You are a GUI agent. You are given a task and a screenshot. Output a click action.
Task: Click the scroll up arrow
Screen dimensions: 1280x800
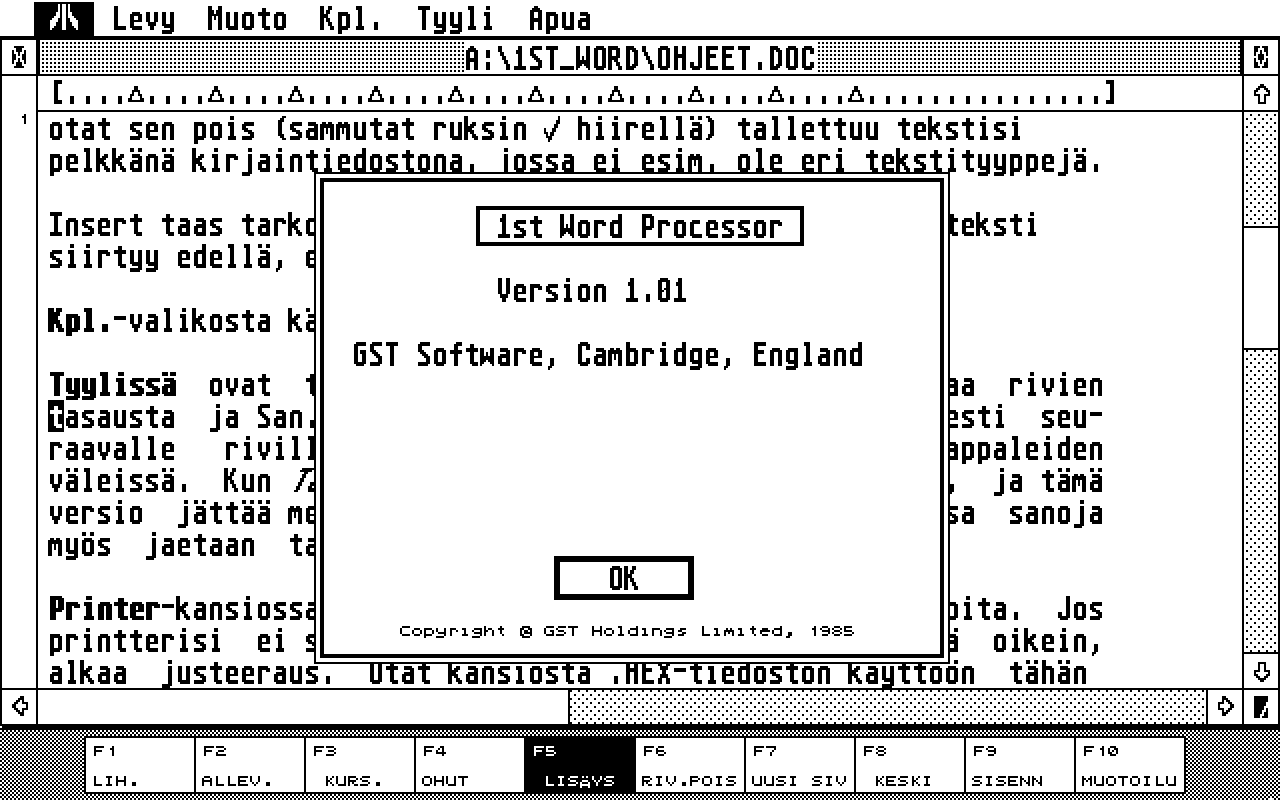click(1261, 94)
